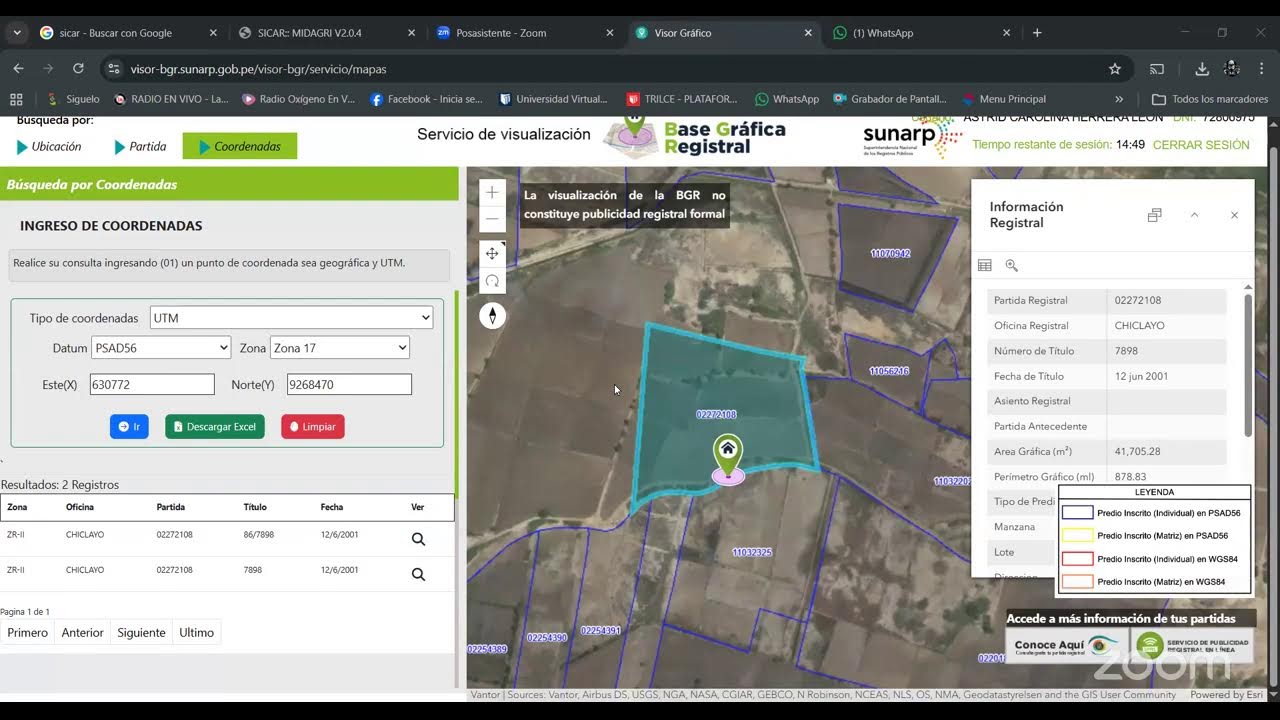Click the zoom-to magnifier in Información Registral
This screenshot has width=1280, height=720.
pyautogui.click(x=1011, y=265)
